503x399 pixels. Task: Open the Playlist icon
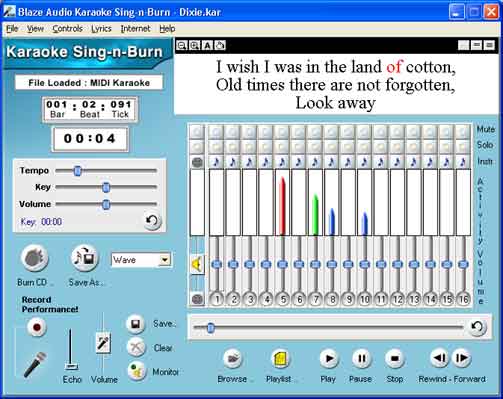coord(280,359)
